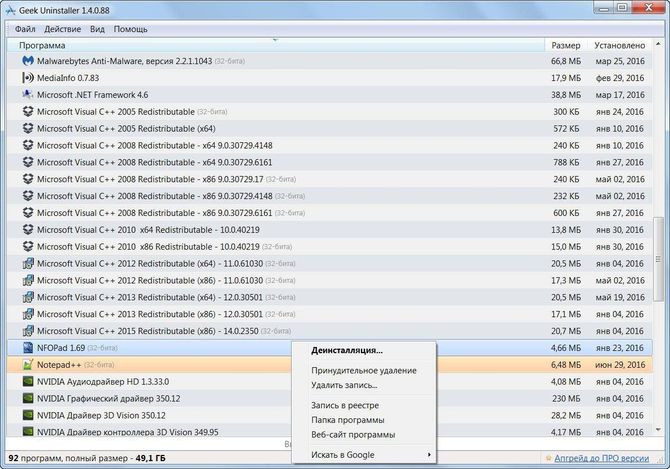
Task: Select Microsoft .NET Framework 4.6 row
Action: pos(330,94)
